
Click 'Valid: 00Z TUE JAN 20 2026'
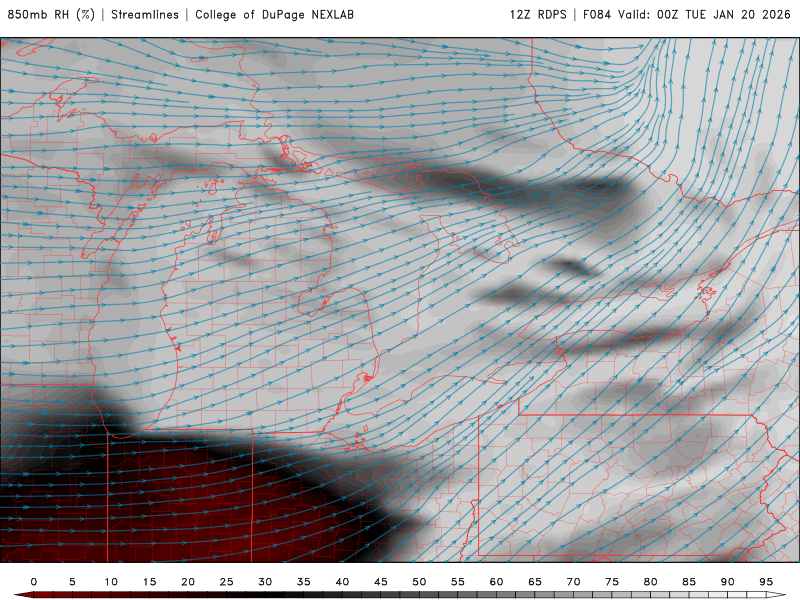pyautogui.click(x=705, y=14)
